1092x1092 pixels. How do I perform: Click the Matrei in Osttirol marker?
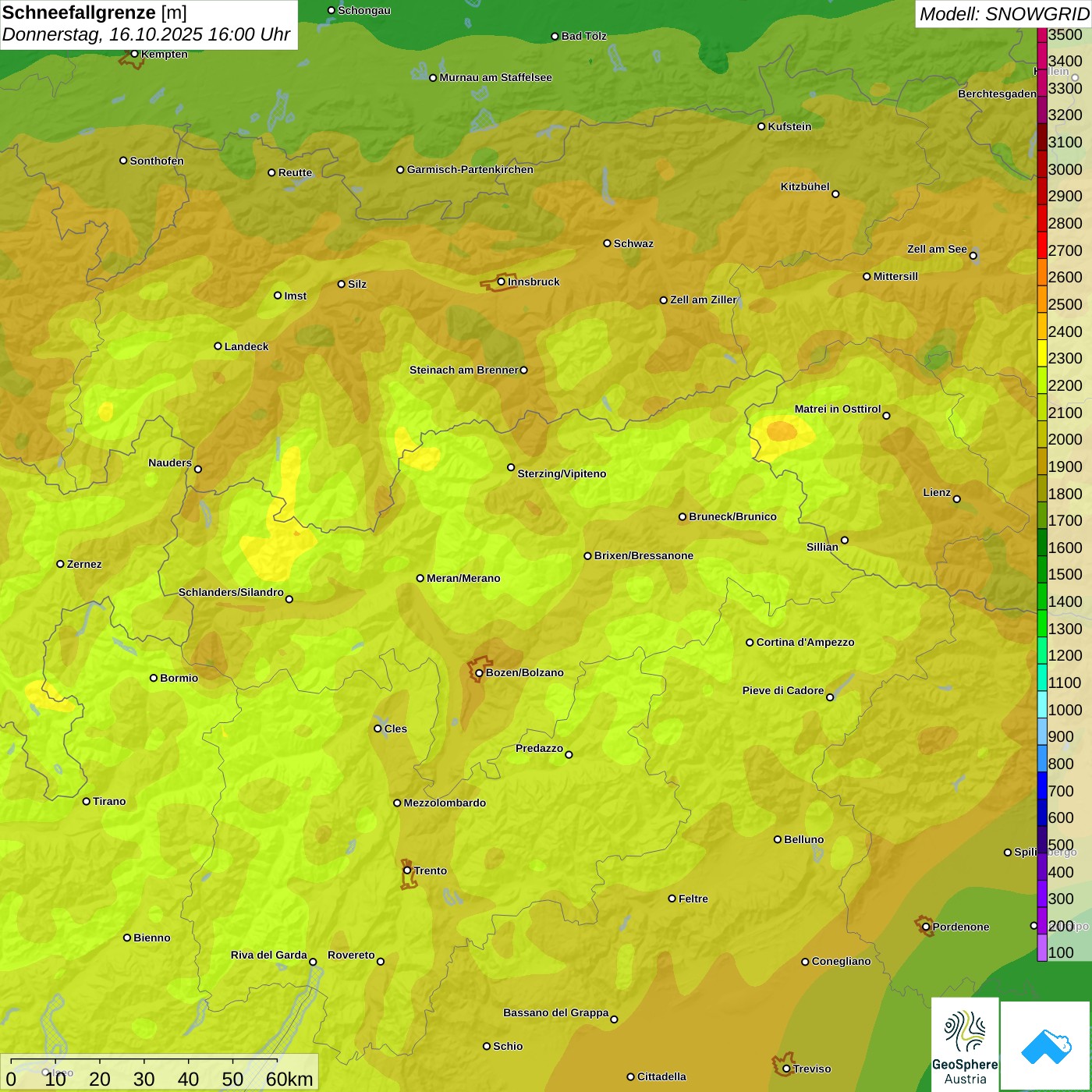pyautogui.click(x=886, y=415)
